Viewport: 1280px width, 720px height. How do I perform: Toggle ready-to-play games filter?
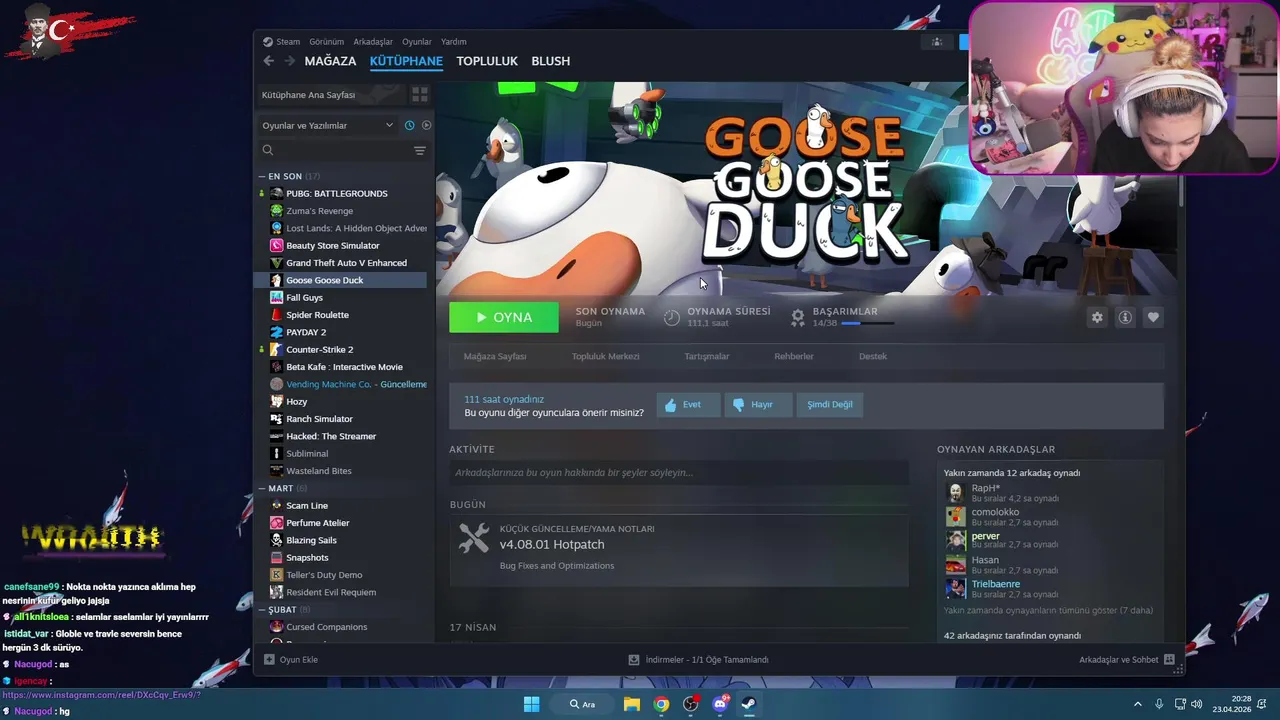point(426,125)
